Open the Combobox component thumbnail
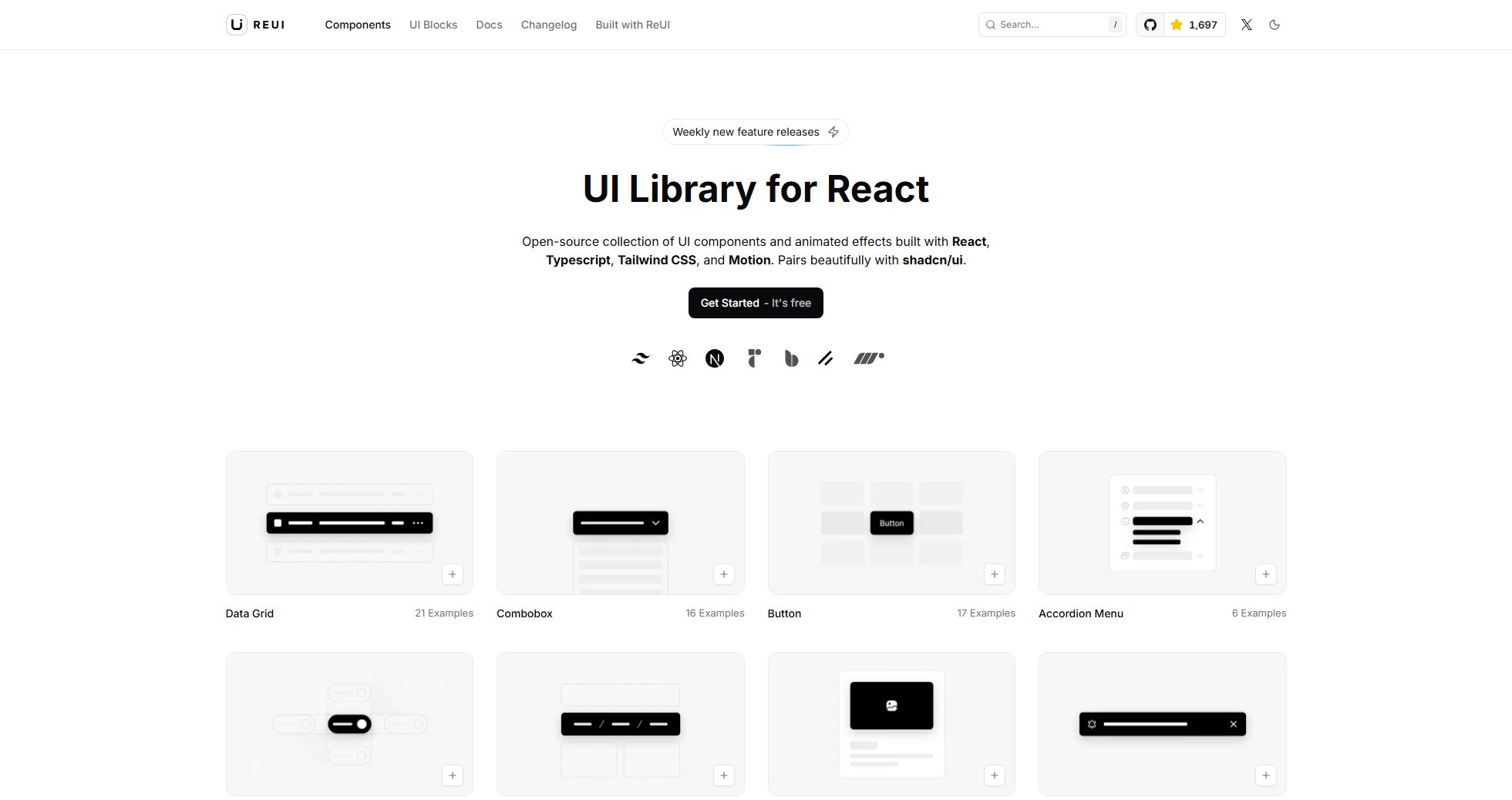Screen dimensions: 1512x800 pos(620,522)
